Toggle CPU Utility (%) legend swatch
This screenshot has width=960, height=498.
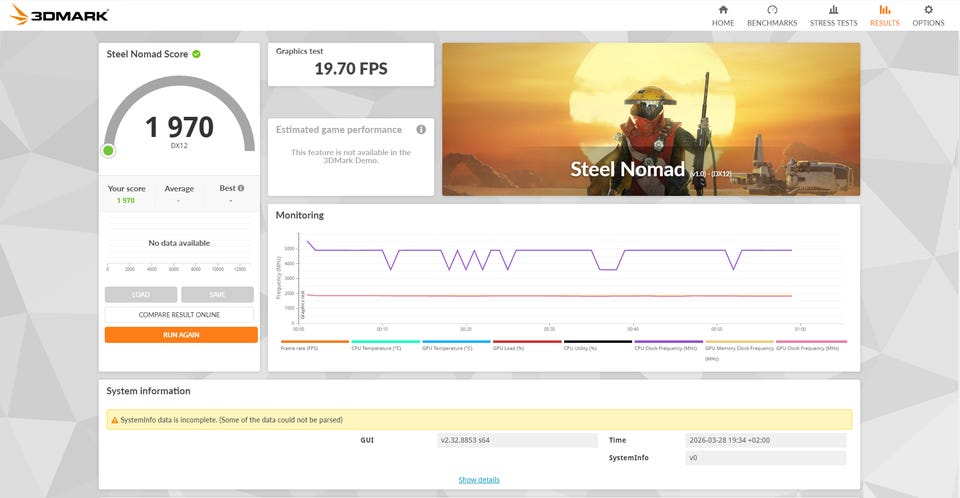(598, 342)
